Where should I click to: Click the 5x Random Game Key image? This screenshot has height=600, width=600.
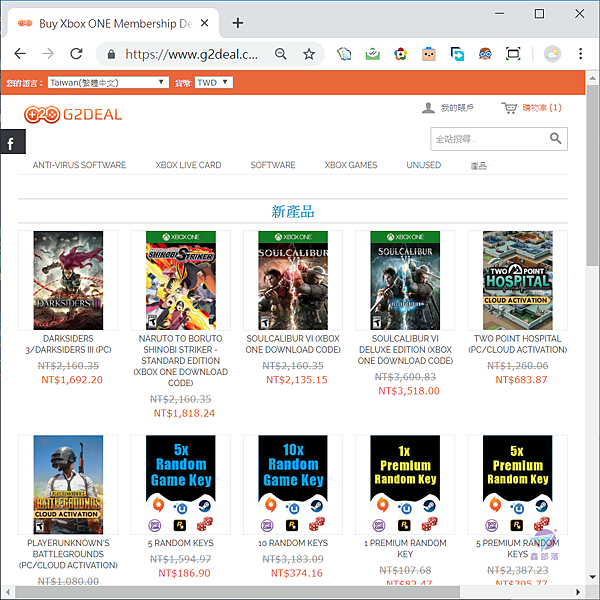pyautogui.click(x=181, y=484)
